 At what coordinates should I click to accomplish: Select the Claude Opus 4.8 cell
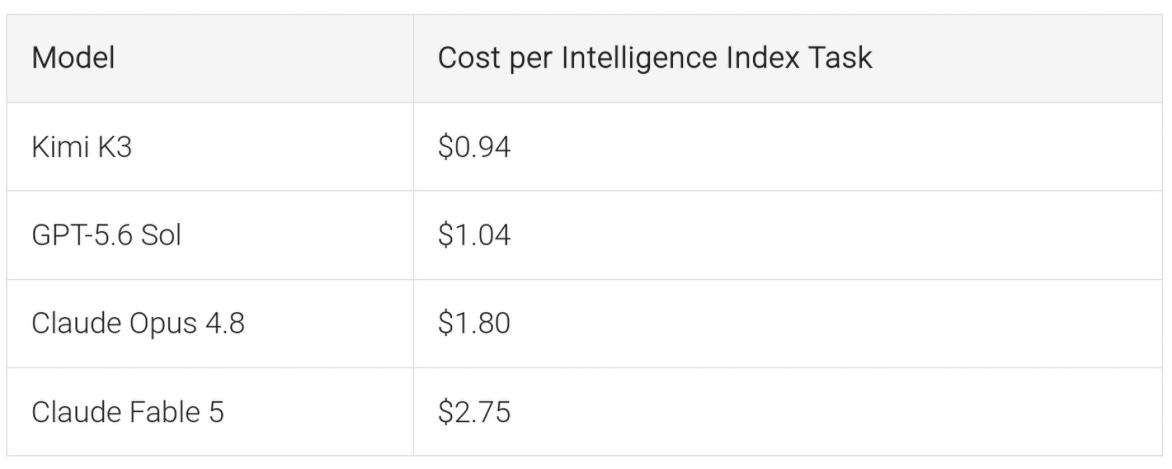[210, 323]
